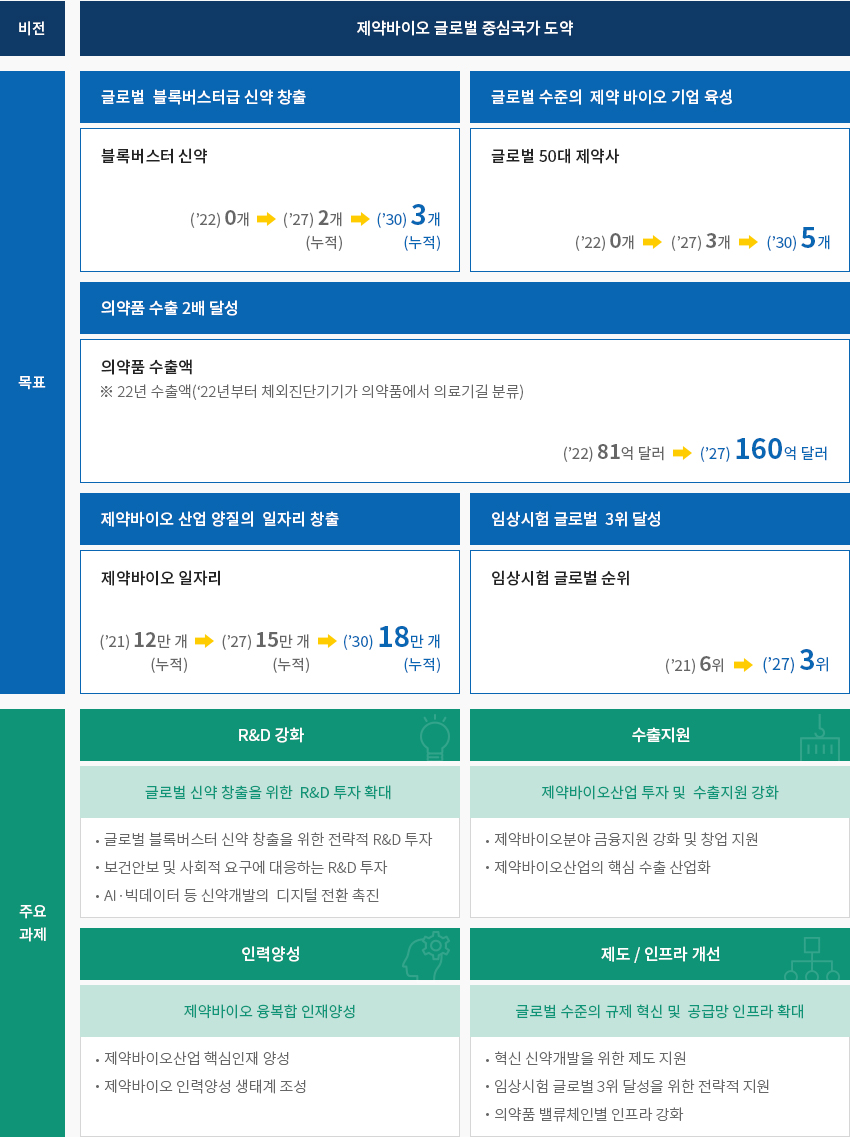Click the 임상시험 글로벌 3위 달성 header
Screen dimensions: 850x1137
pos(660,519)
